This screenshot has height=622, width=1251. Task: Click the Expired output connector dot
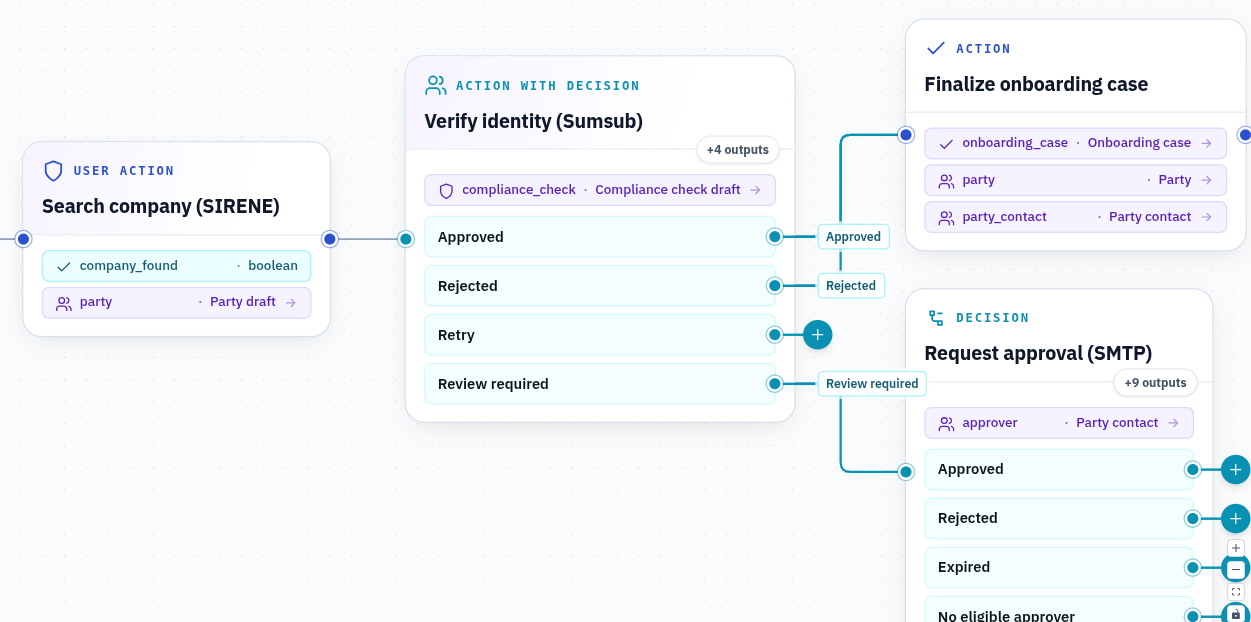point(1192,567)
